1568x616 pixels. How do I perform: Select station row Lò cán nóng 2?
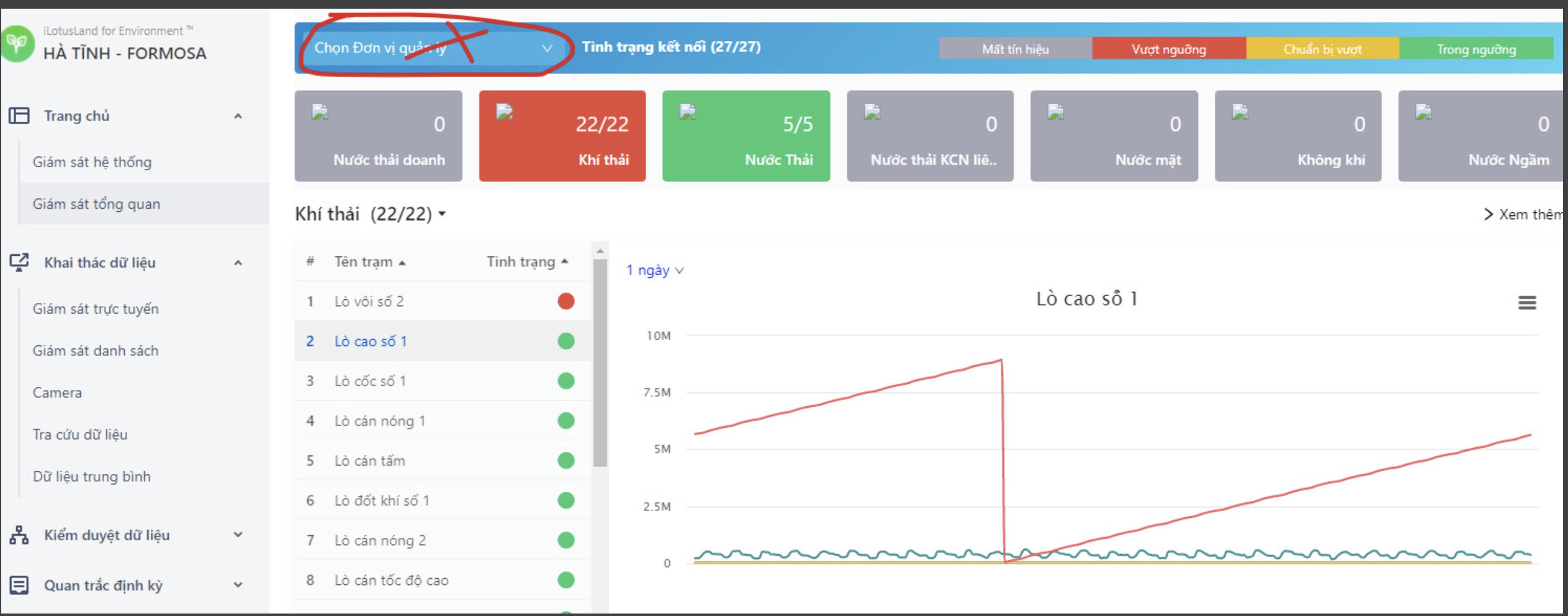[443, 540]
